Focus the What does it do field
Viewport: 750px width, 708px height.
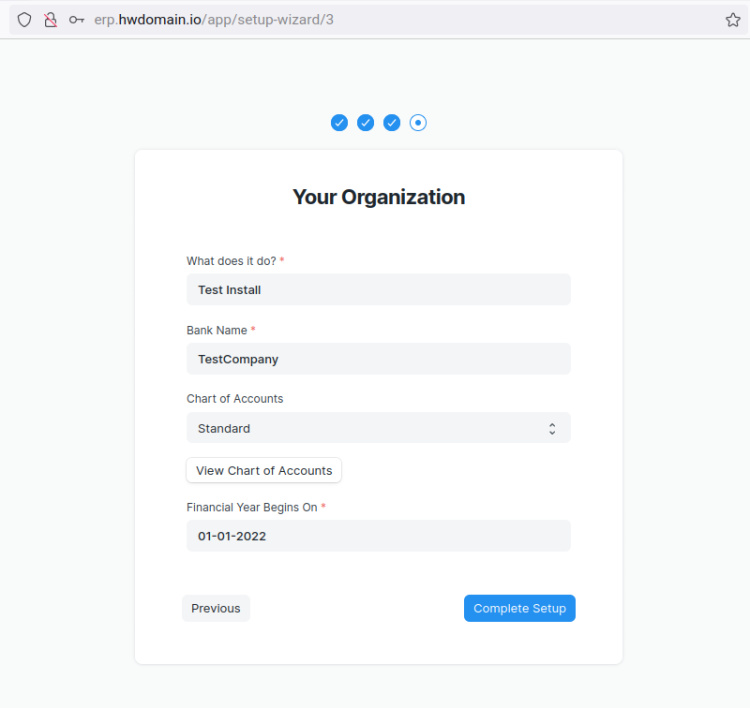pyautogui.click(x=378, y=290)
